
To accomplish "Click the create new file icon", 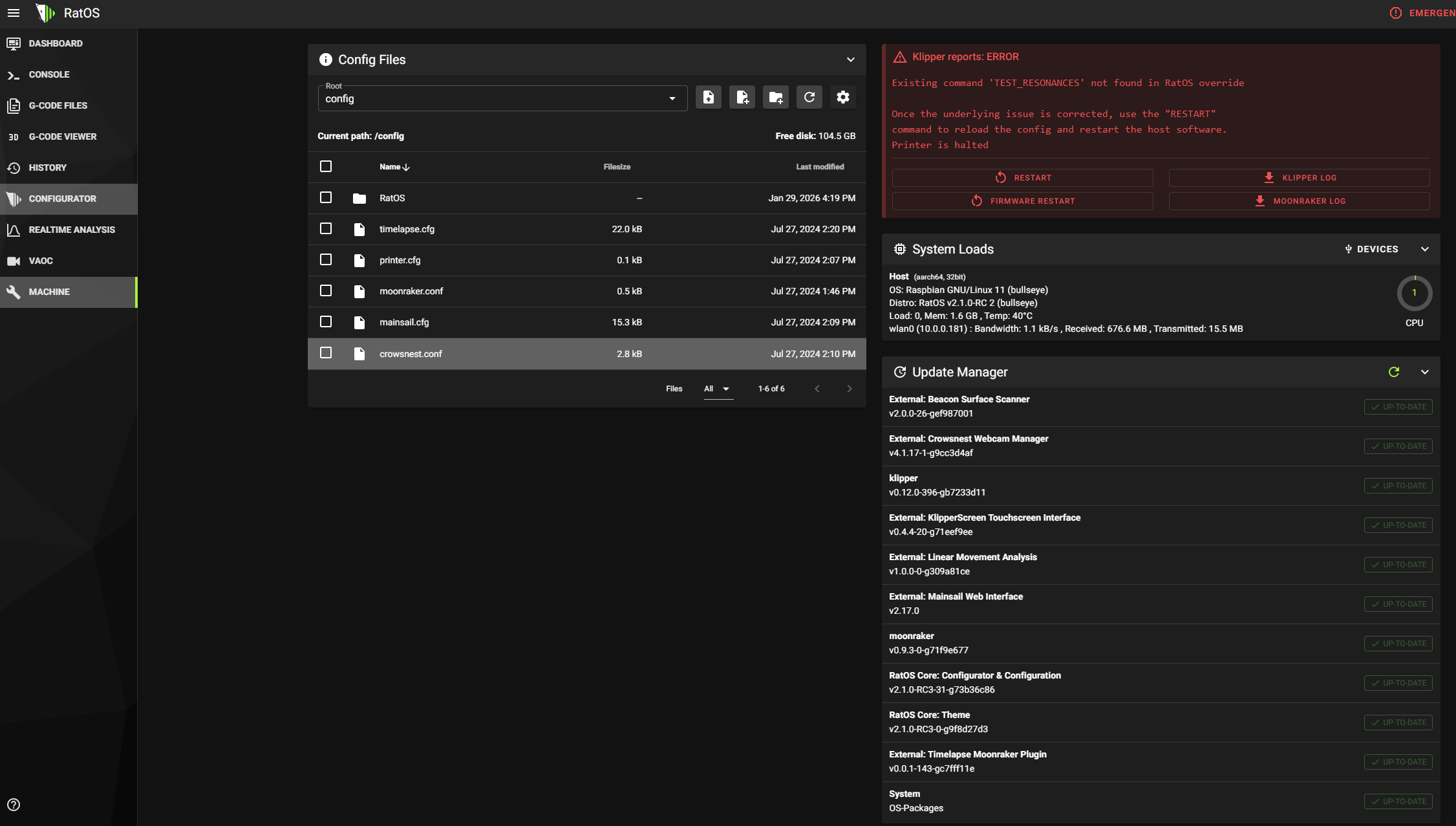I will point(742,98).
